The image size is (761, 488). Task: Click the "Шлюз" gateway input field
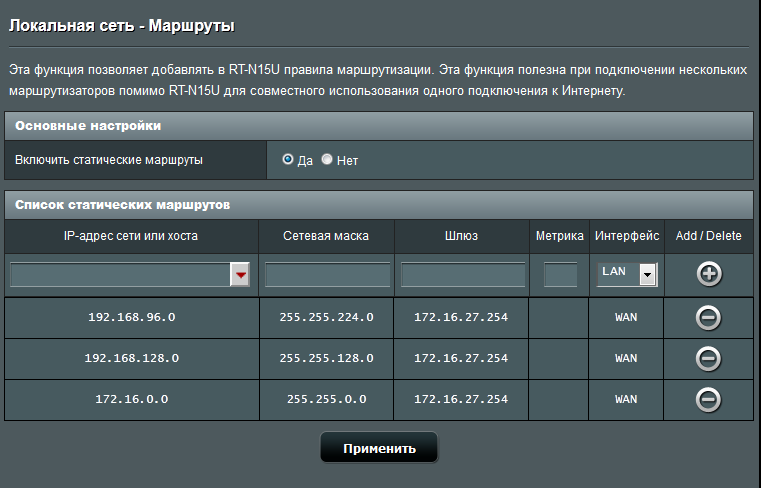(462, 275)
